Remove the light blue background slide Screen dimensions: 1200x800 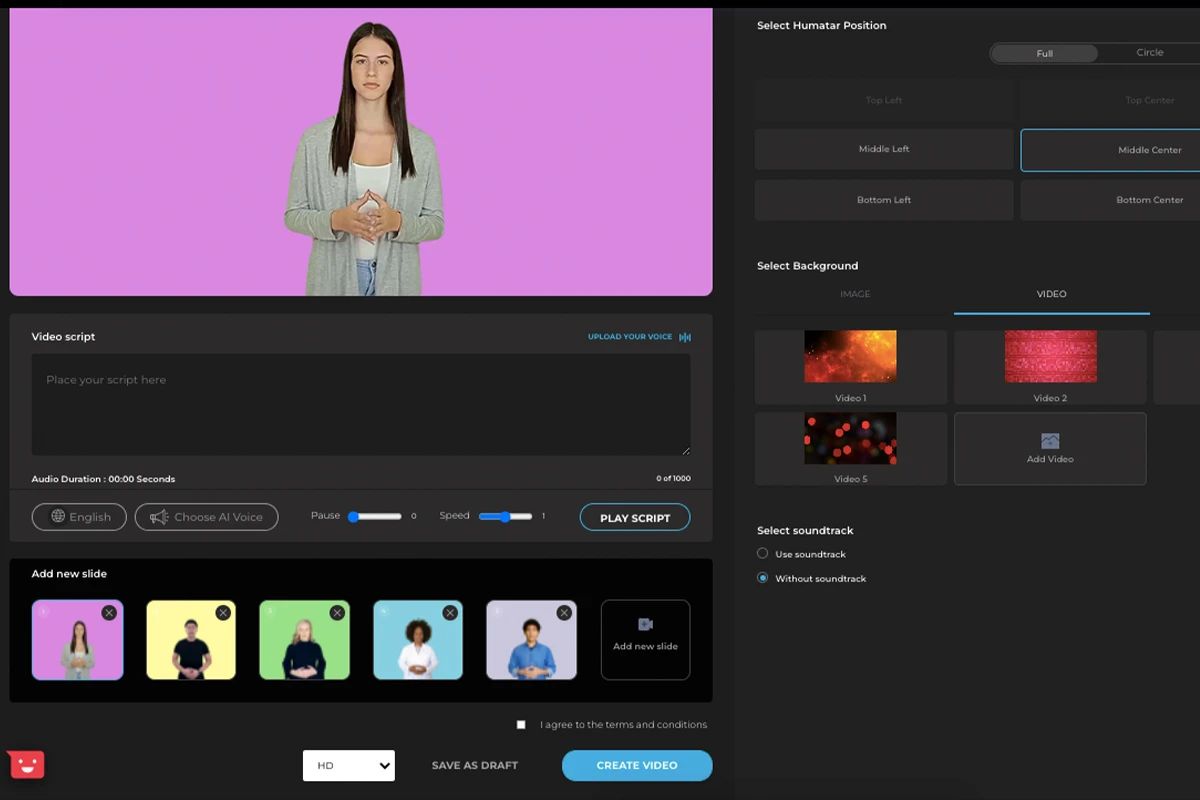[x=450, y=613]
